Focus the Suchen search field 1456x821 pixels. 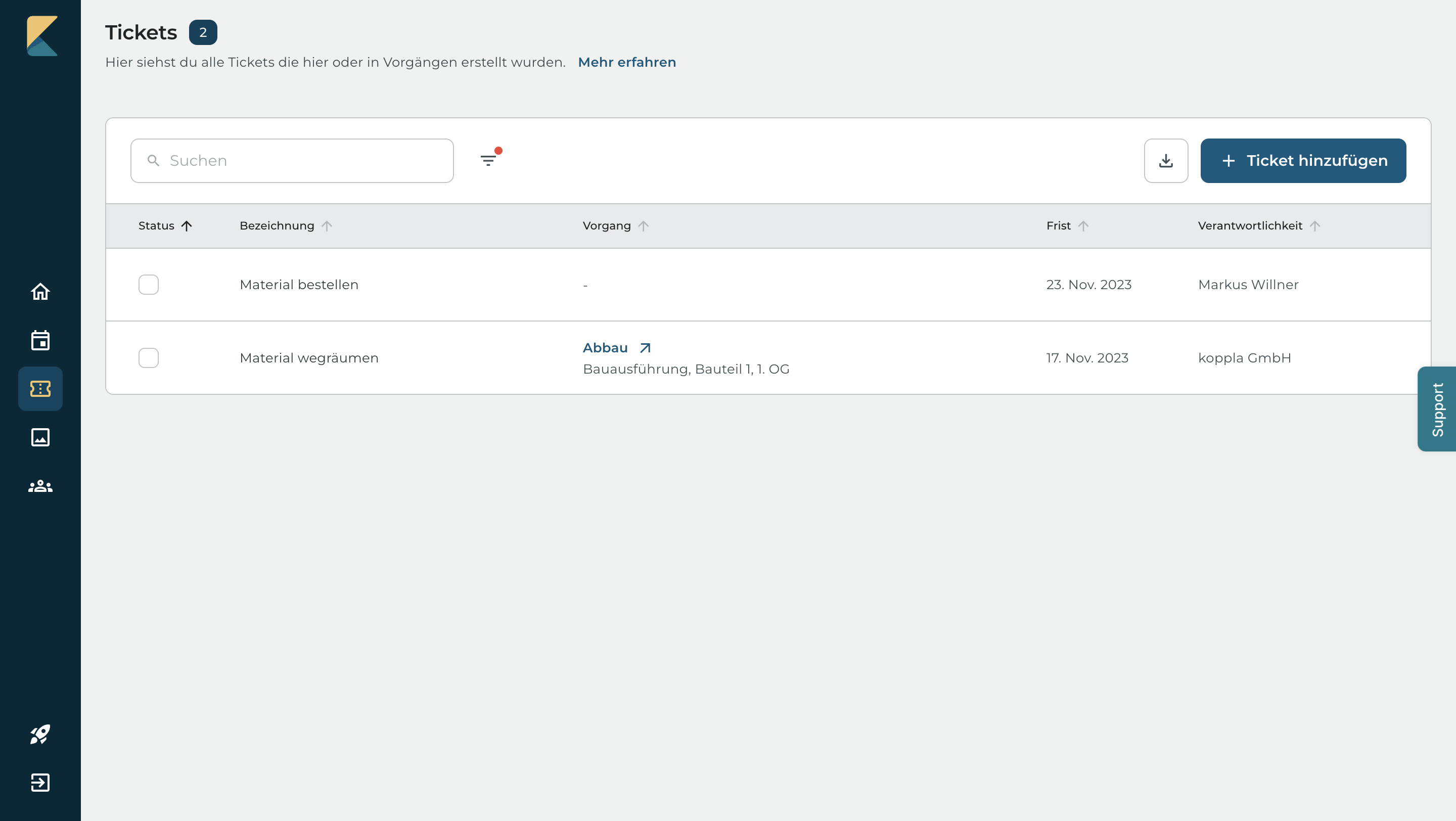(x=292, y=160)
